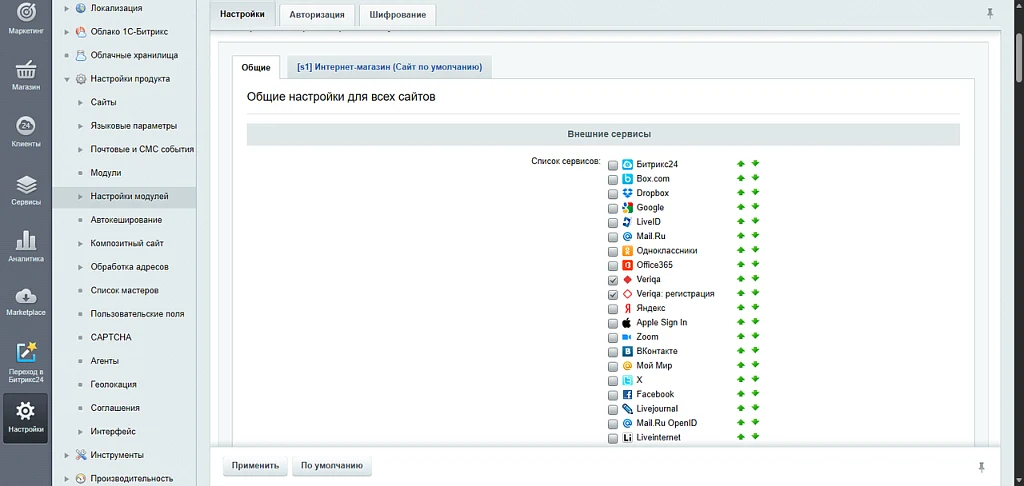Enable the Яндекс service checkbox
Screen dimensions: 1024x486
coord(613,308)
